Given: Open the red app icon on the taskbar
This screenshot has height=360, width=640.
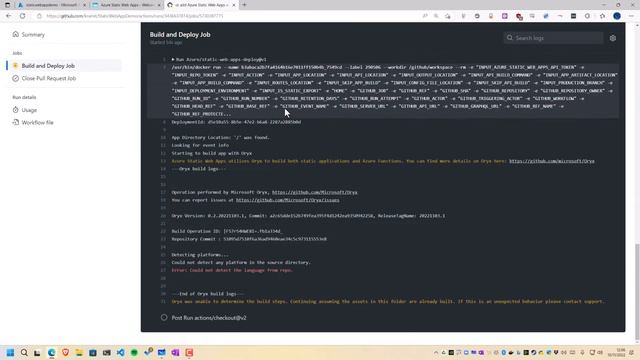Looking at the screenshot, I should click(189, 352).
